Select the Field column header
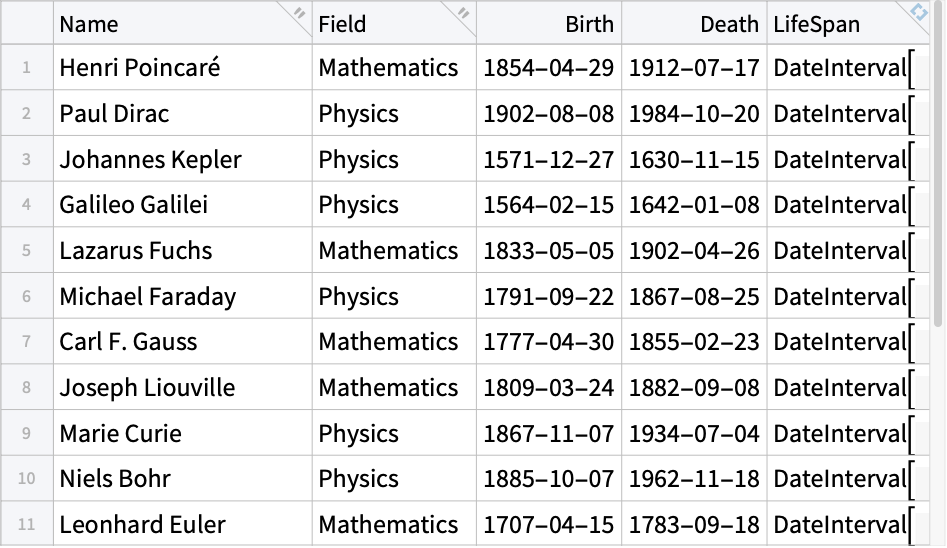Screen dimensions: 947x548 point(394,24)
